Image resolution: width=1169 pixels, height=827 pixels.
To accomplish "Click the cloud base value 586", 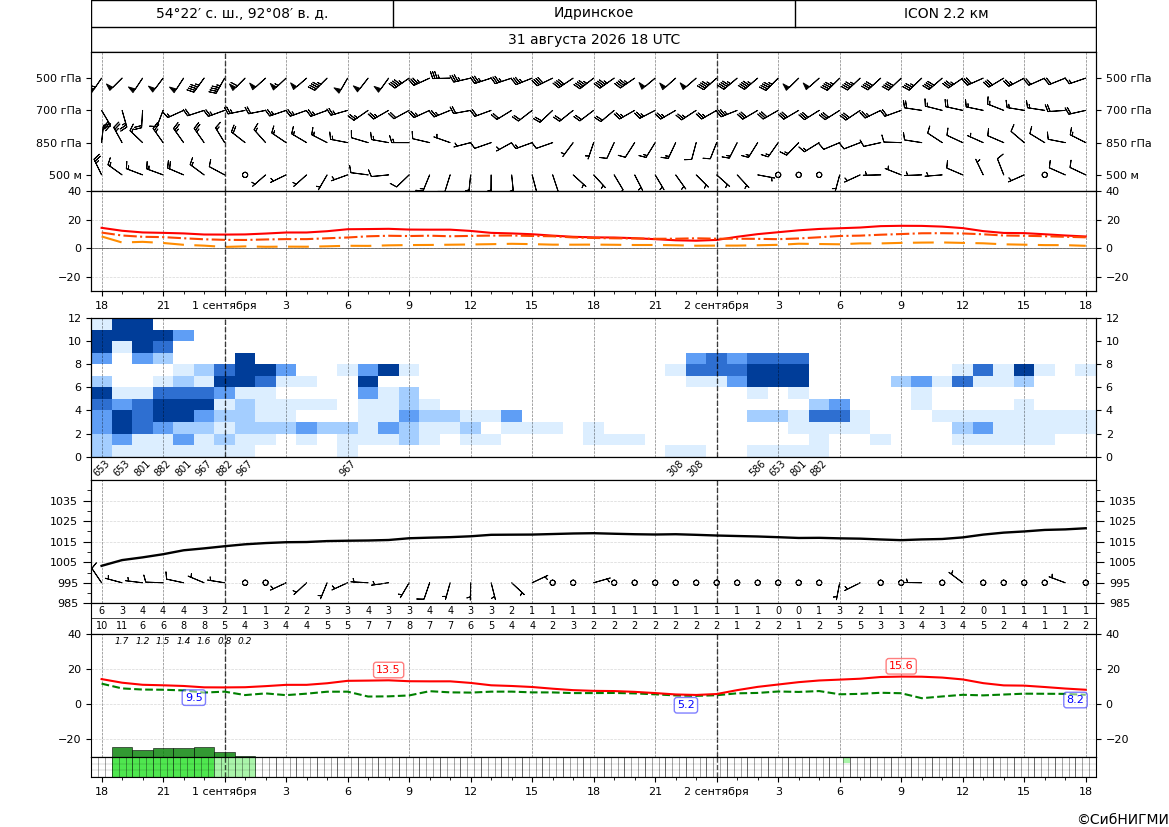I will click(x=757, y=469).
